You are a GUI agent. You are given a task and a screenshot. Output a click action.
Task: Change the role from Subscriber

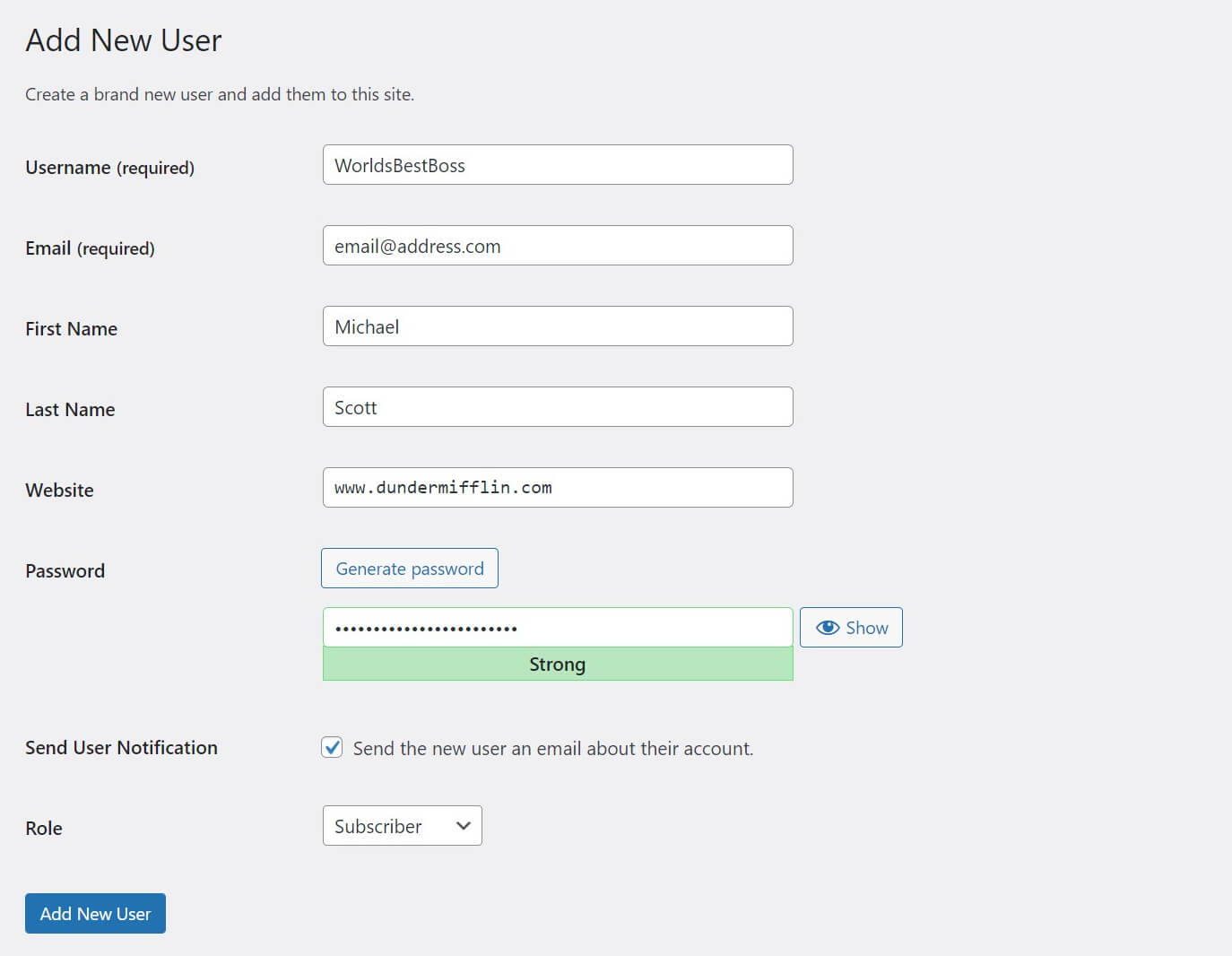[x=402, y=825]
